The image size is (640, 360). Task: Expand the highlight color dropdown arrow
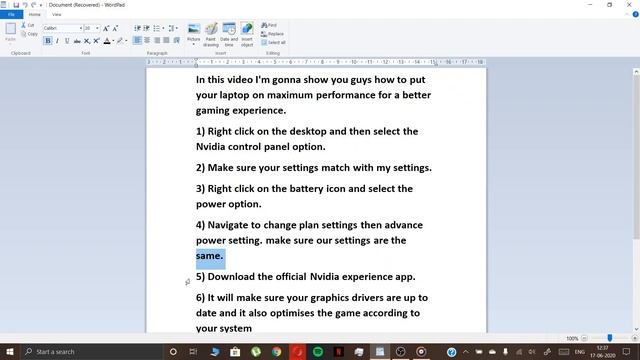(x=126, y=41)
